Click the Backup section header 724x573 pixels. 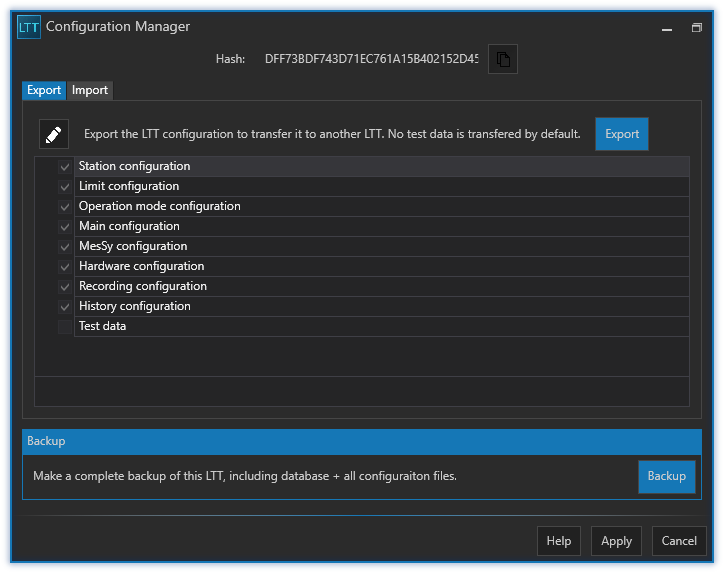pos(362,441)
